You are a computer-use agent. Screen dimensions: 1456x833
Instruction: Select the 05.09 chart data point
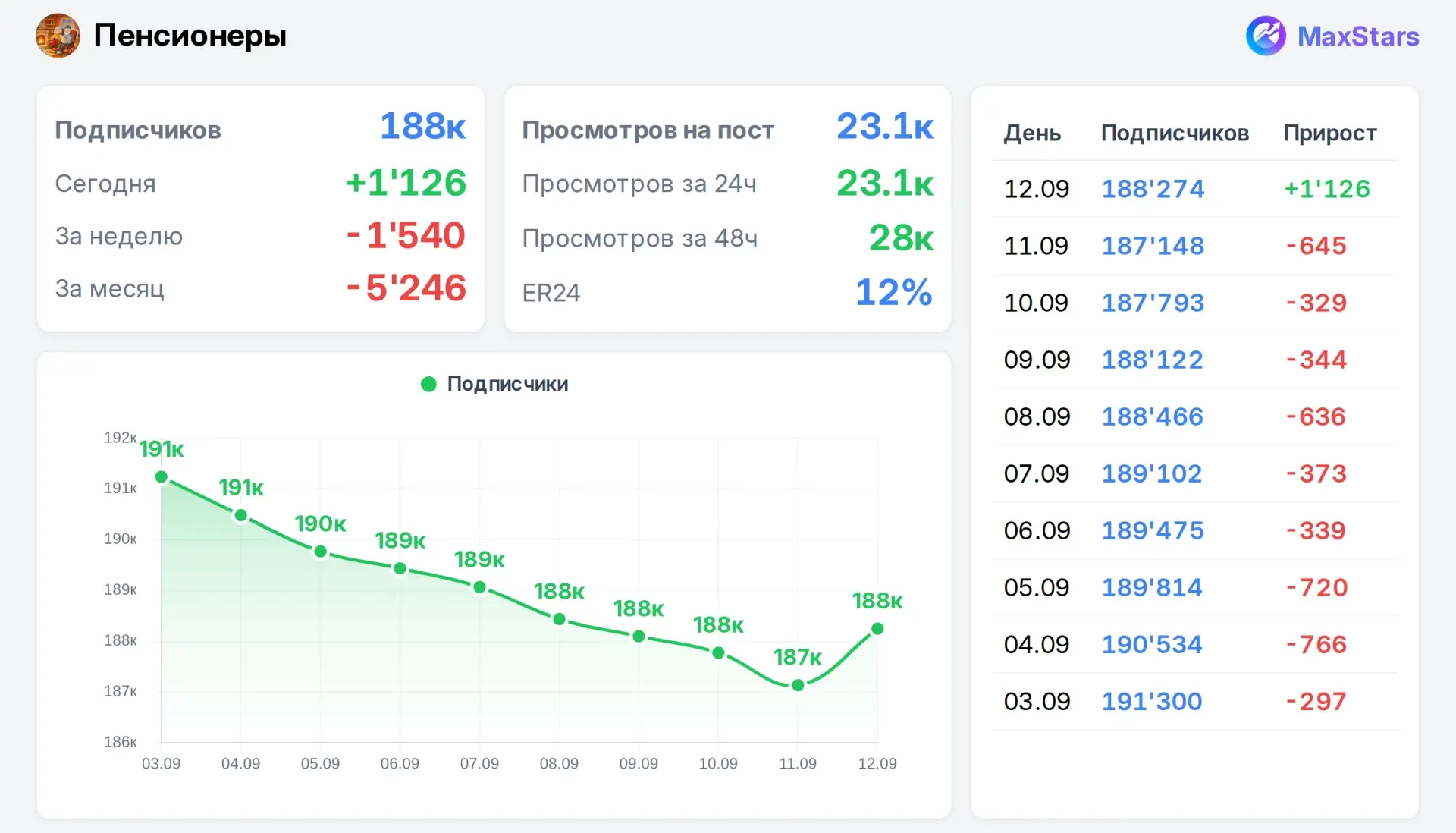pyautogui.click(x=321, y=552)
